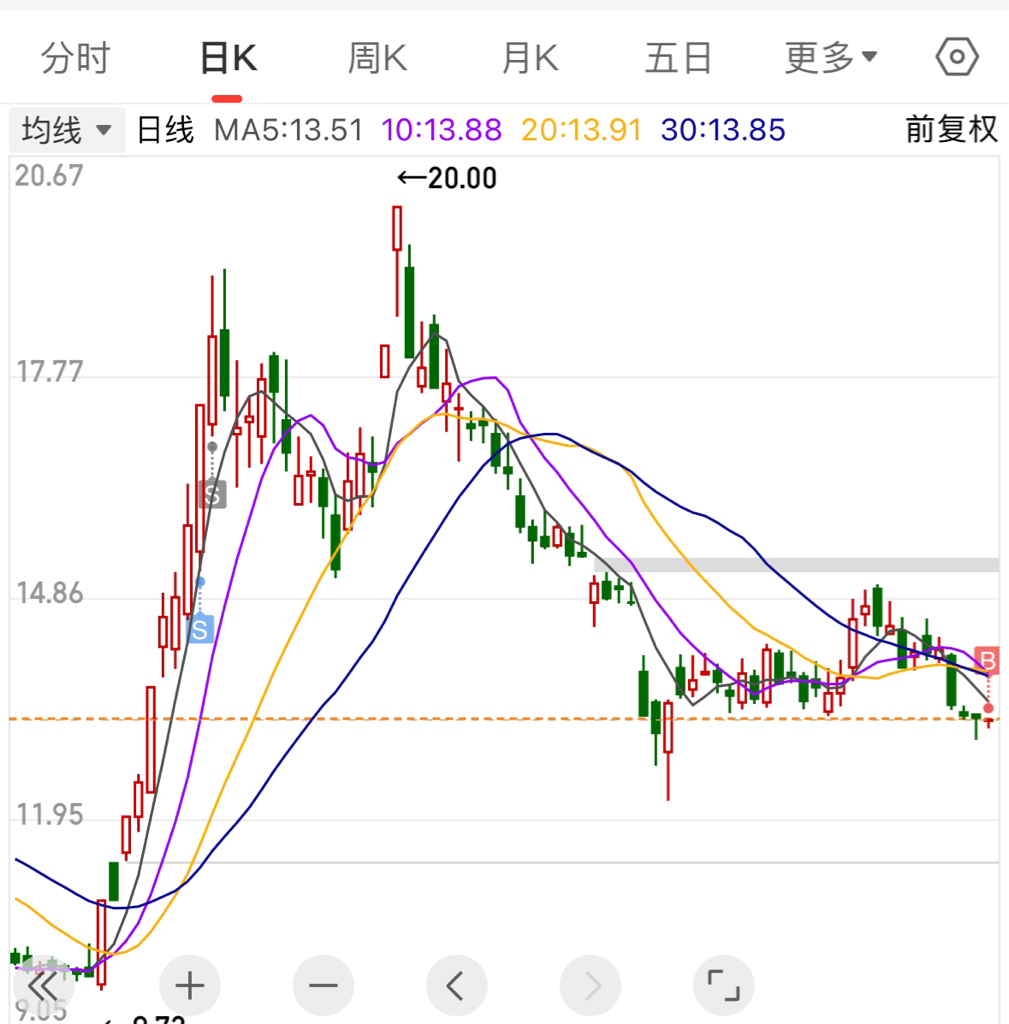Click the 11.95 axis label

click(49, 815)
